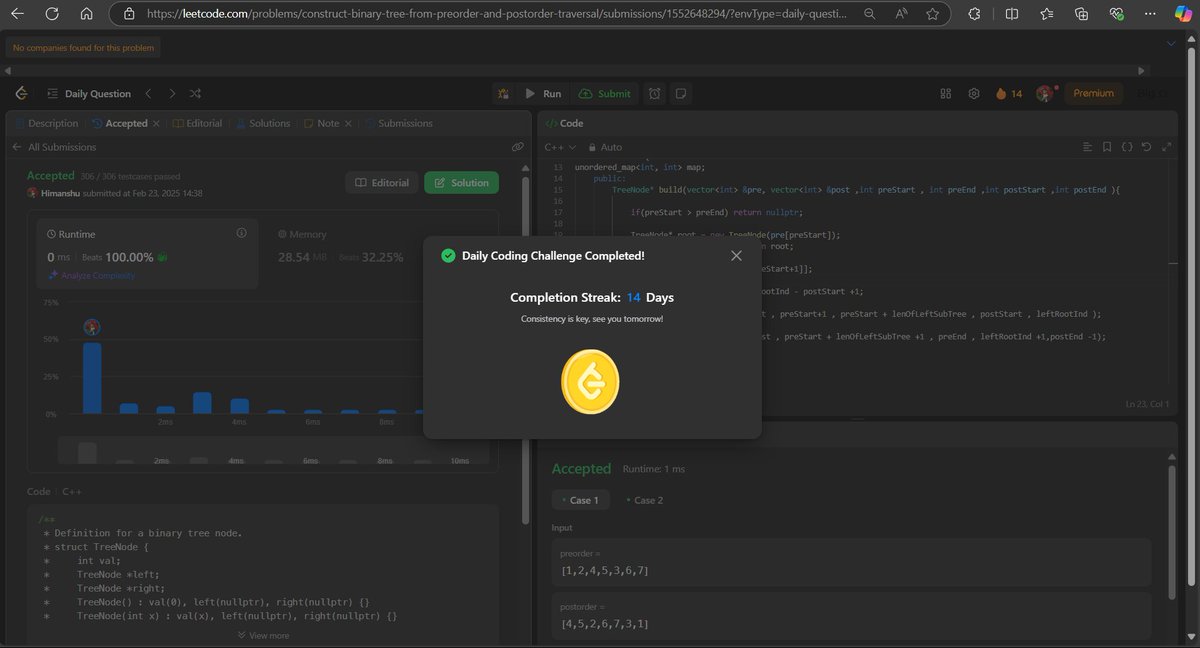Click the curly braces snippet icon
The height and width of the screenshot is (648, 1200).
[x=1127, y=147]
